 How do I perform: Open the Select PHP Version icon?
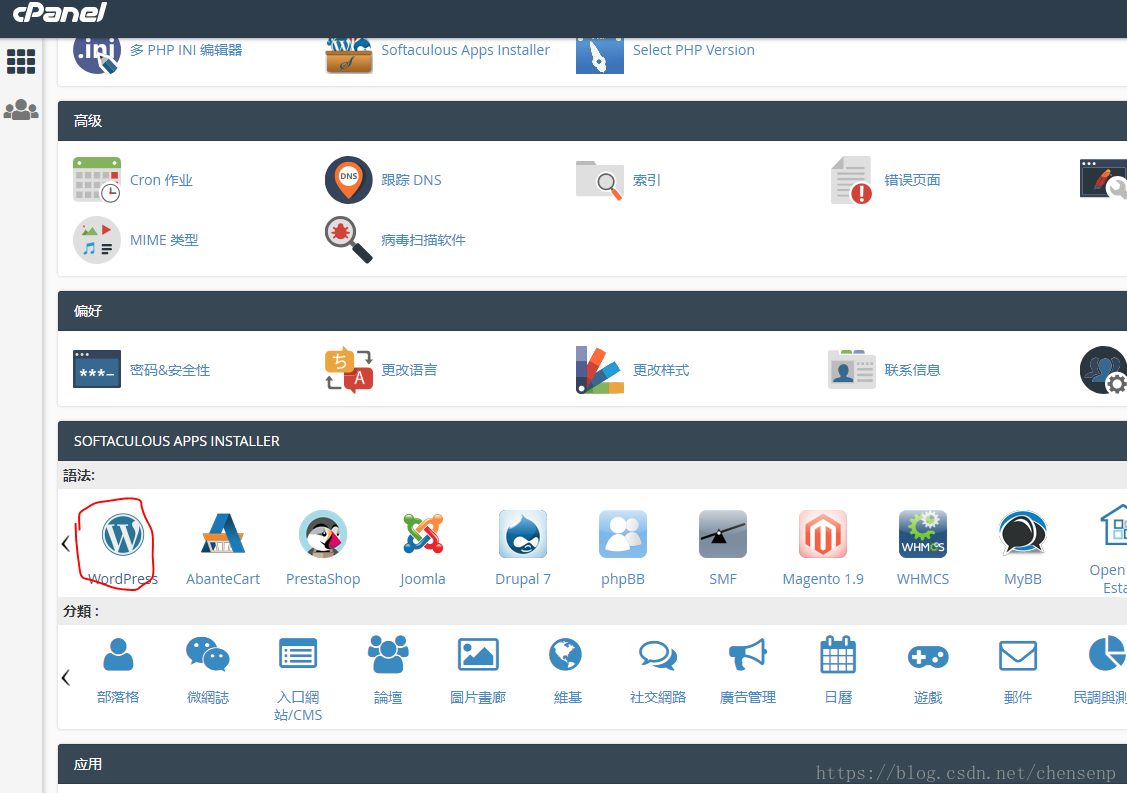599,55
